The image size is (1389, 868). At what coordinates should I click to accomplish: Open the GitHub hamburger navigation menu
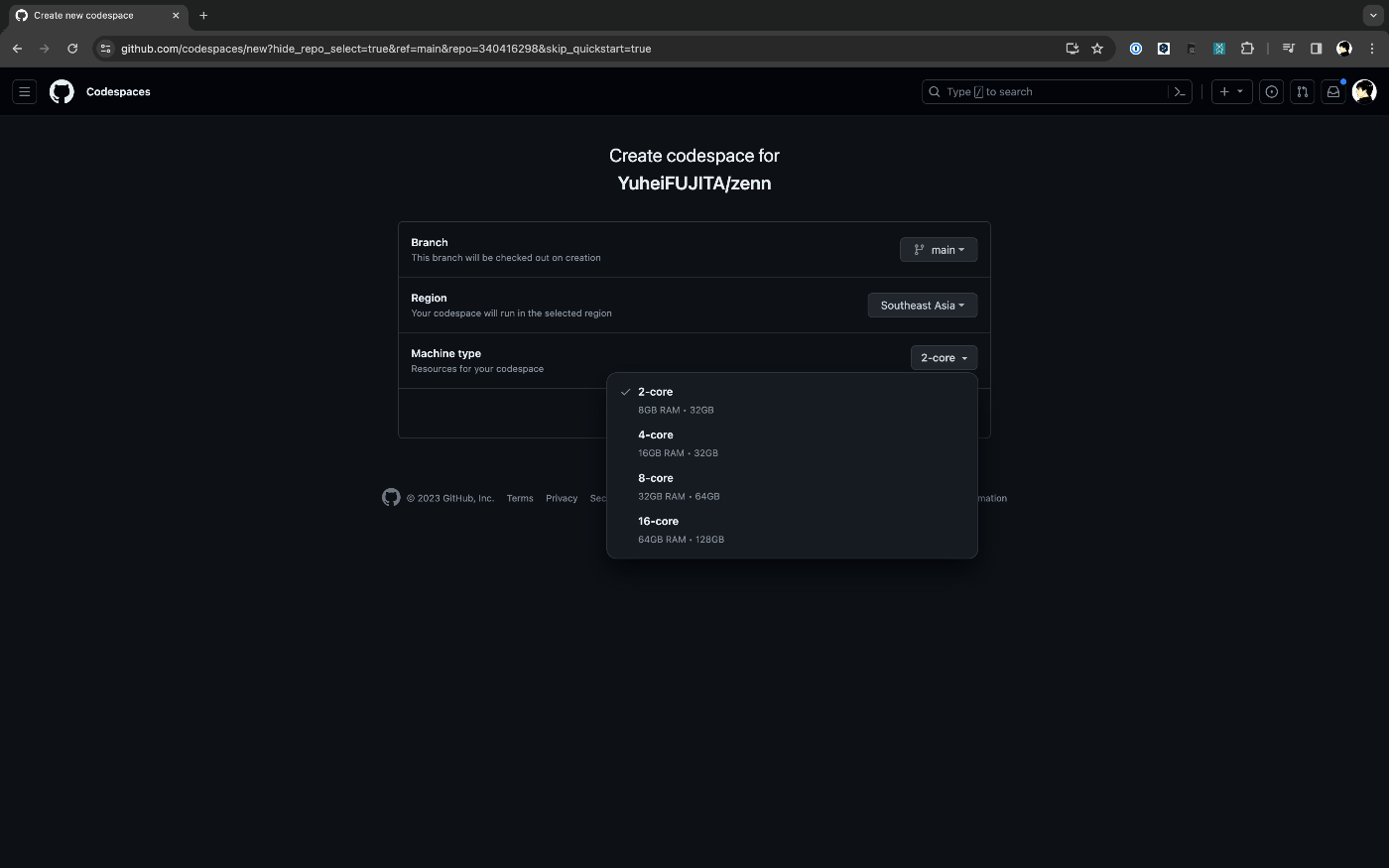pos(25,91)
